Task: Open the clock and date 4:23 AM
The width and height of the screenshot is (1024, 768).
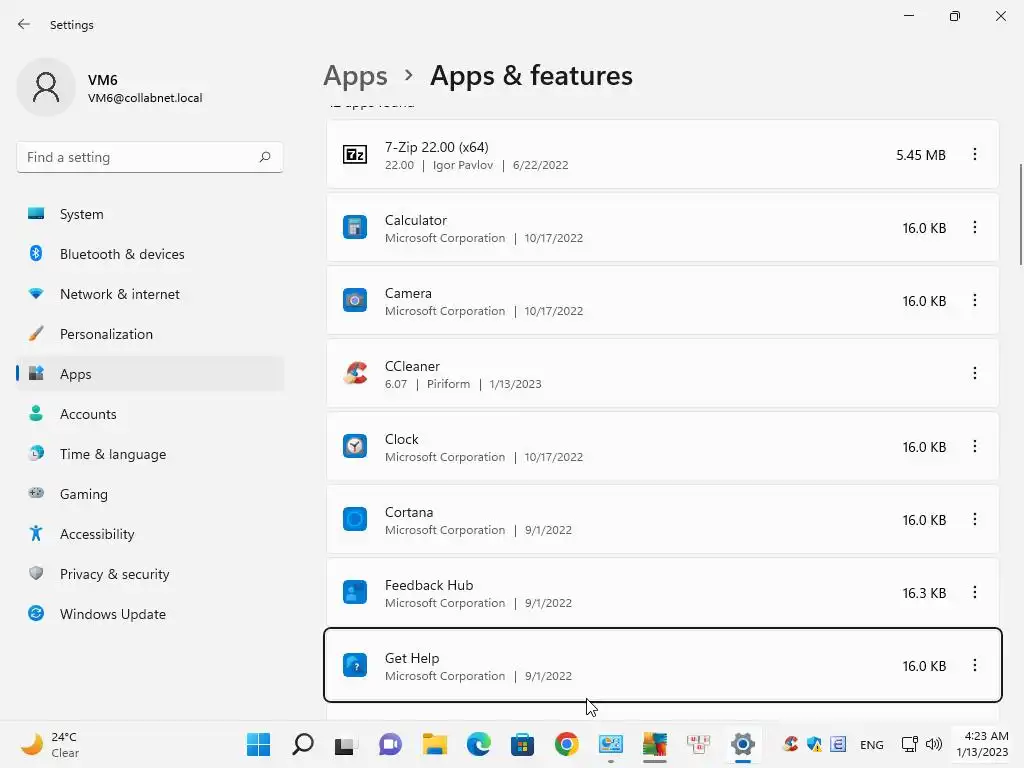Action: click(x=982, y=744)
